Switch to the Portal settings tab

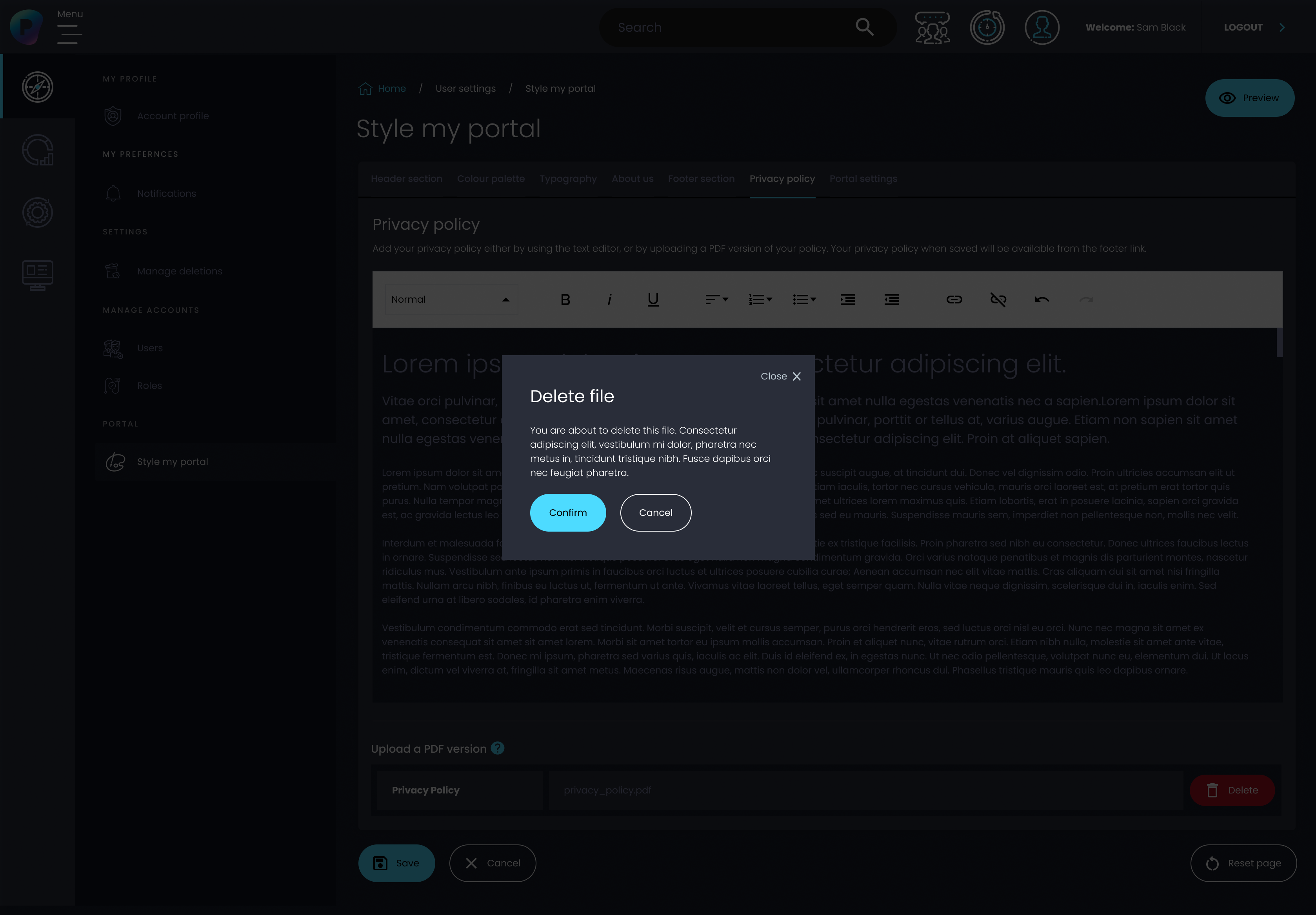coord(863,179)
